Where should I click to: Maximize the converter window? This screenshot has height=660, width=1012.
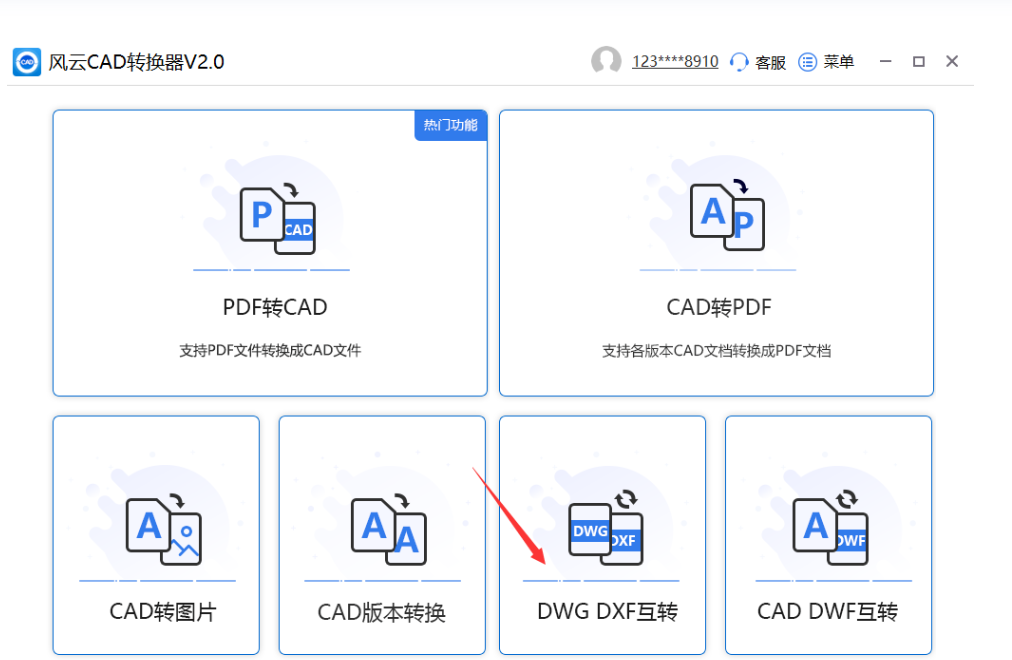pos(918,61)
